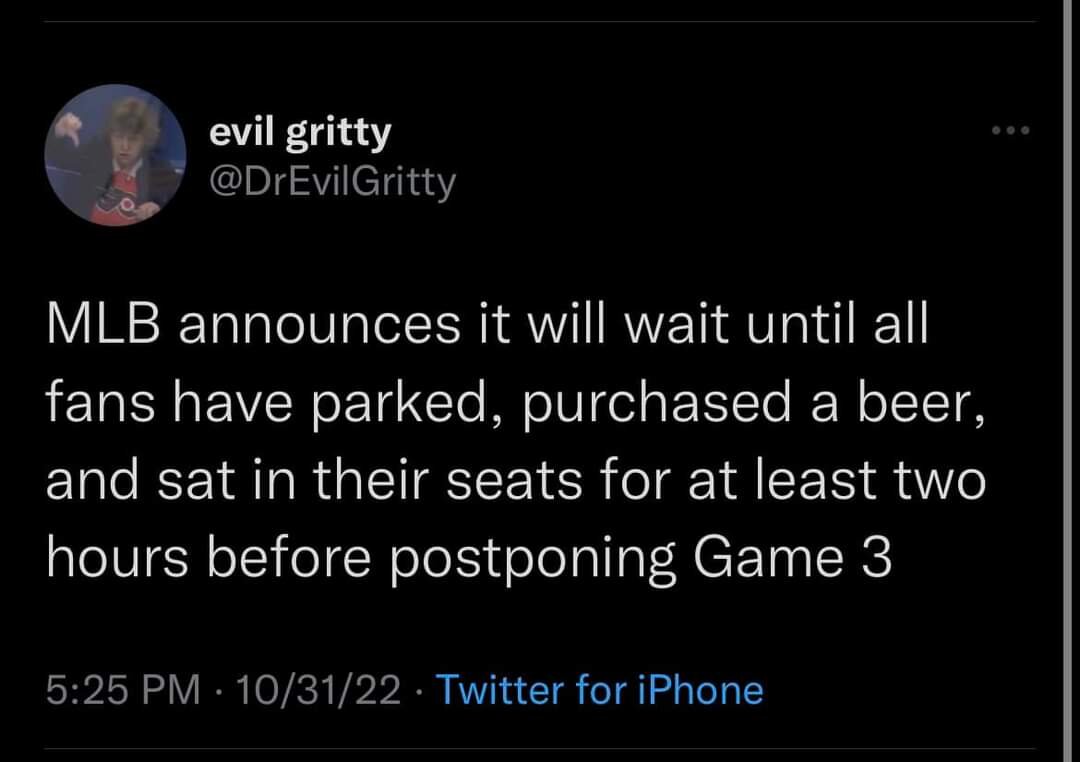Open the three-dot more options menu
Viewport: 1080px width, 762px height.
point(1008,131)
